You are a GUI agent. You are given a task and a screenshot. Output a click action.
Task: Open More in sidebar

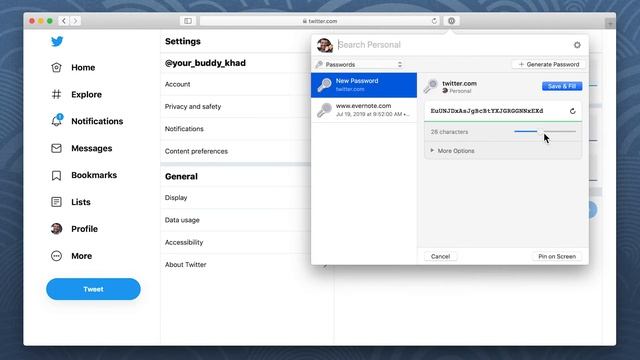point(81,256)
